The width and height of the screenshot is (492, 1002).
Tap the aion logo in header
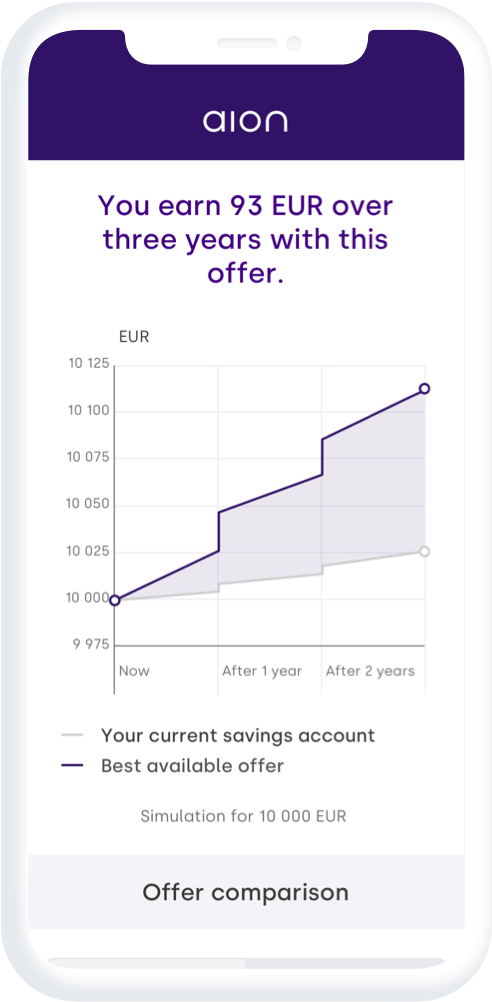pyautogui.click(x=245, y=121)
